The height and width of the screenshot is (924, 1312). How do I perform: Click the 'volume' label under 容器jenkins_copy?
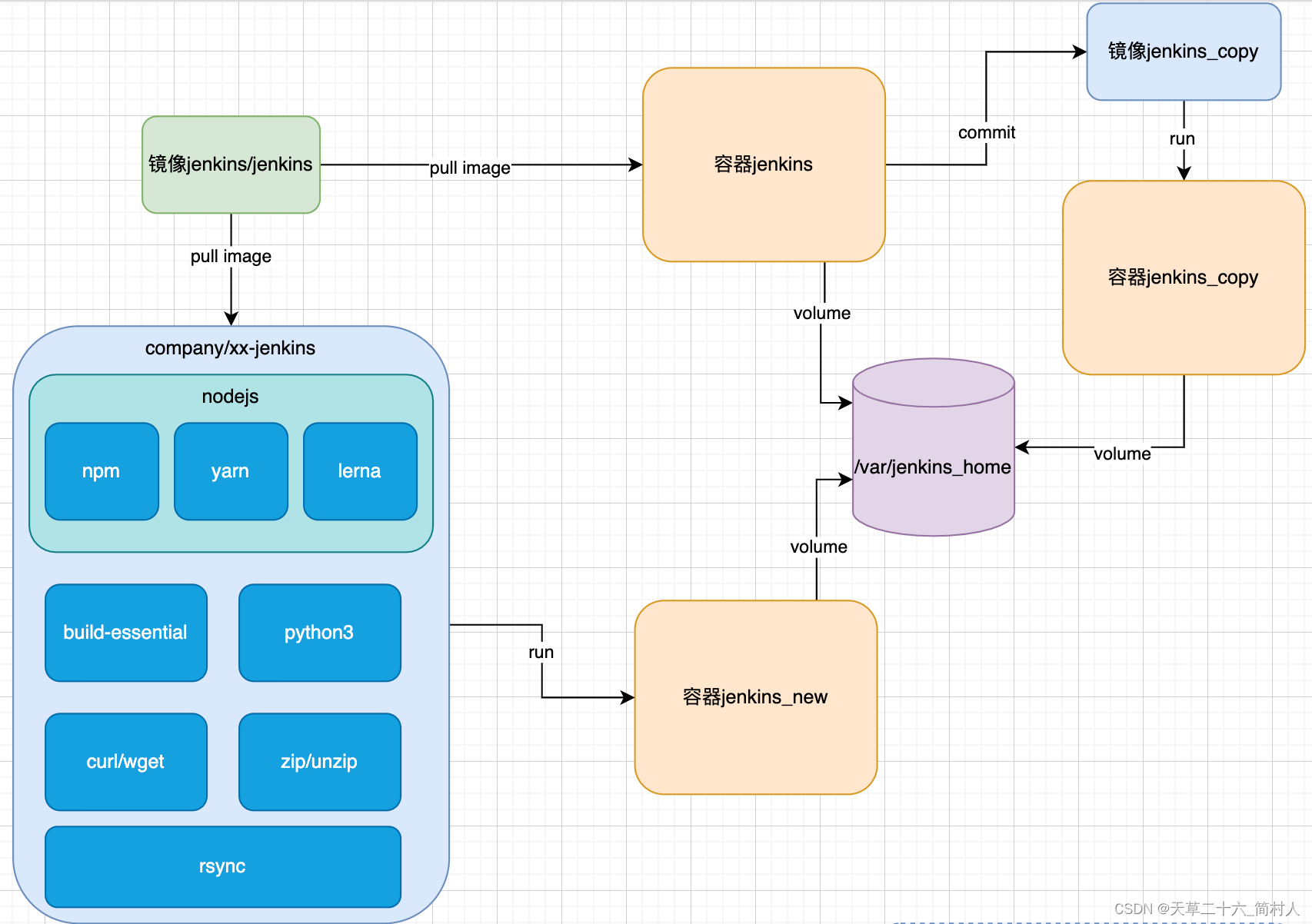1122,454
